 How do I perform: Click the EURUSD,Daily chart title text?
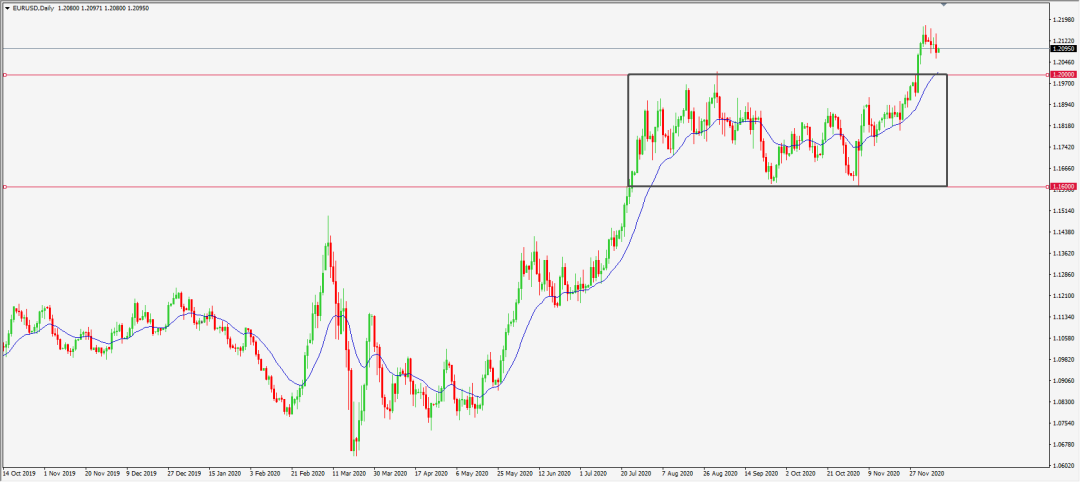point(37,6)
